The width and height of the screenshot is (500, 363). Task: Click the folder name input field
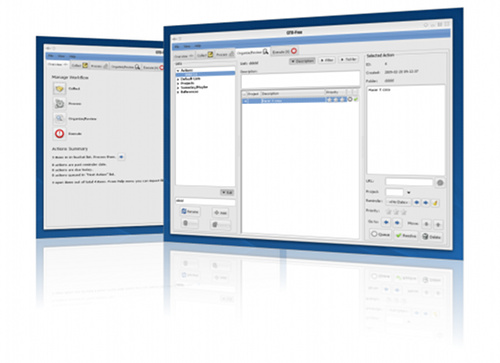(x=205, y=201)
